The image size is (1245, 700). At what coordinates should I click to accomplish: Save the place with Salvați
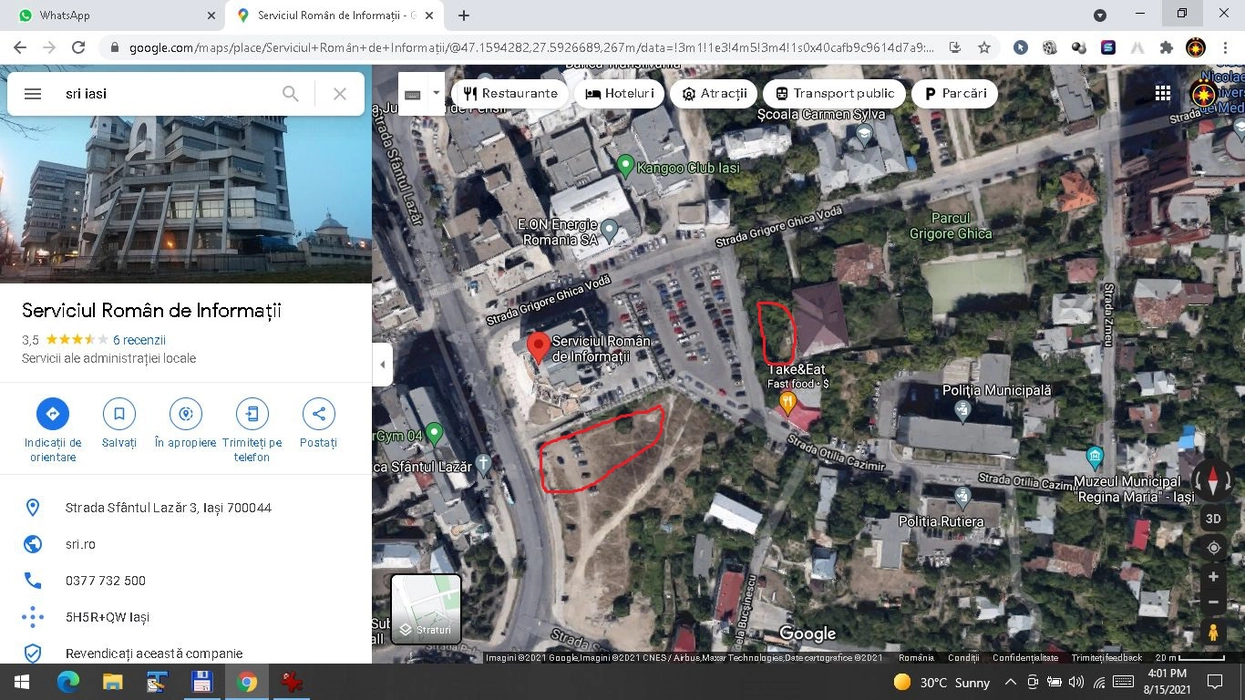coord(119,423)
